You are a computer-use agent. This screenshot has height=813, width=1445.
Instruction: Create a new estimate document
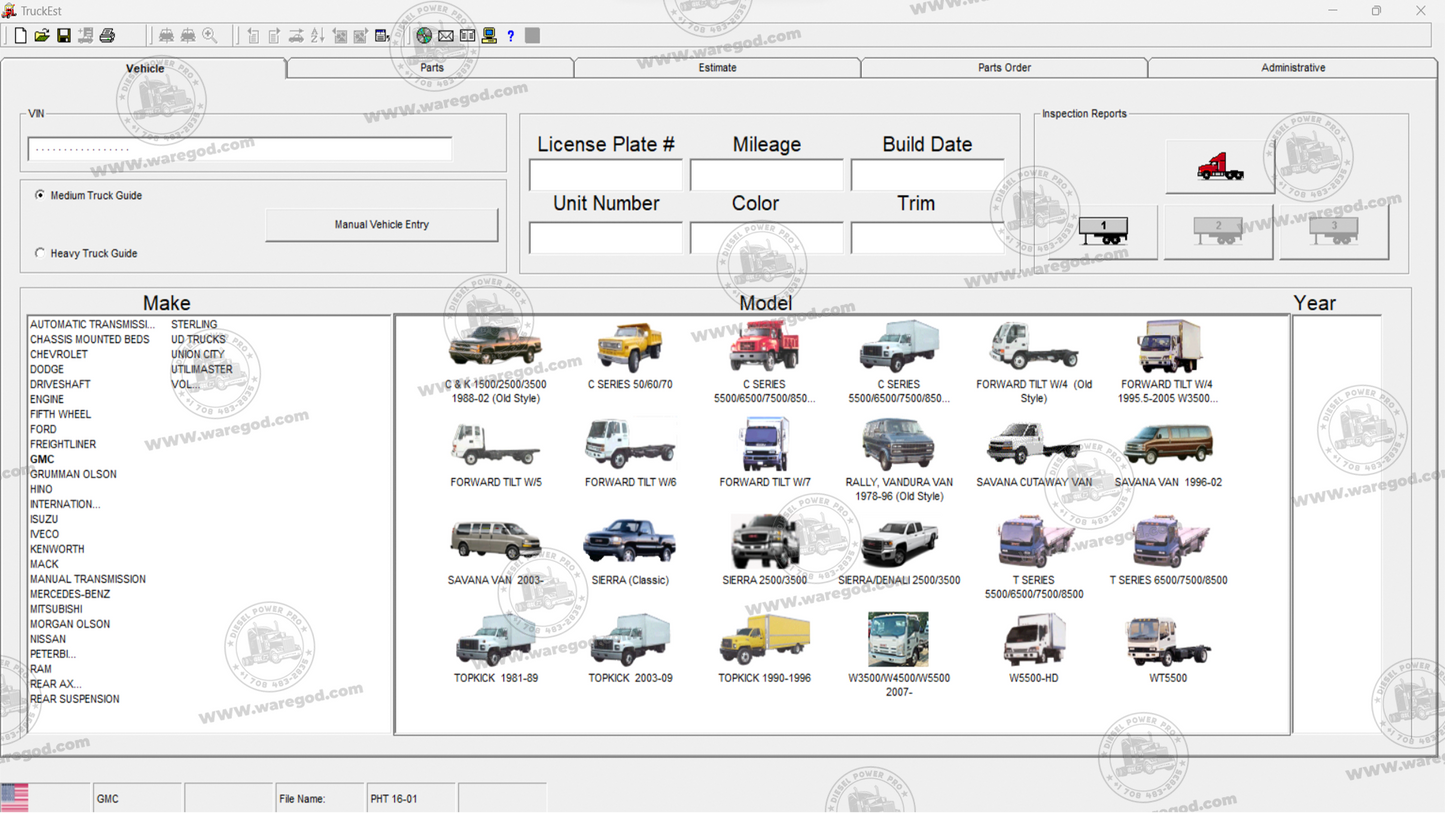[20, 35]
